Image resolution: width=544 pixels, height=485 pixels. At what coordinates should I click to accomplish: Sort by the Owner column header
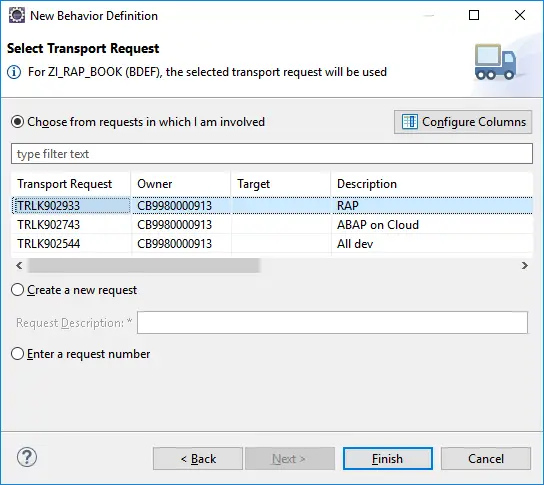click(x=180, y=184)
